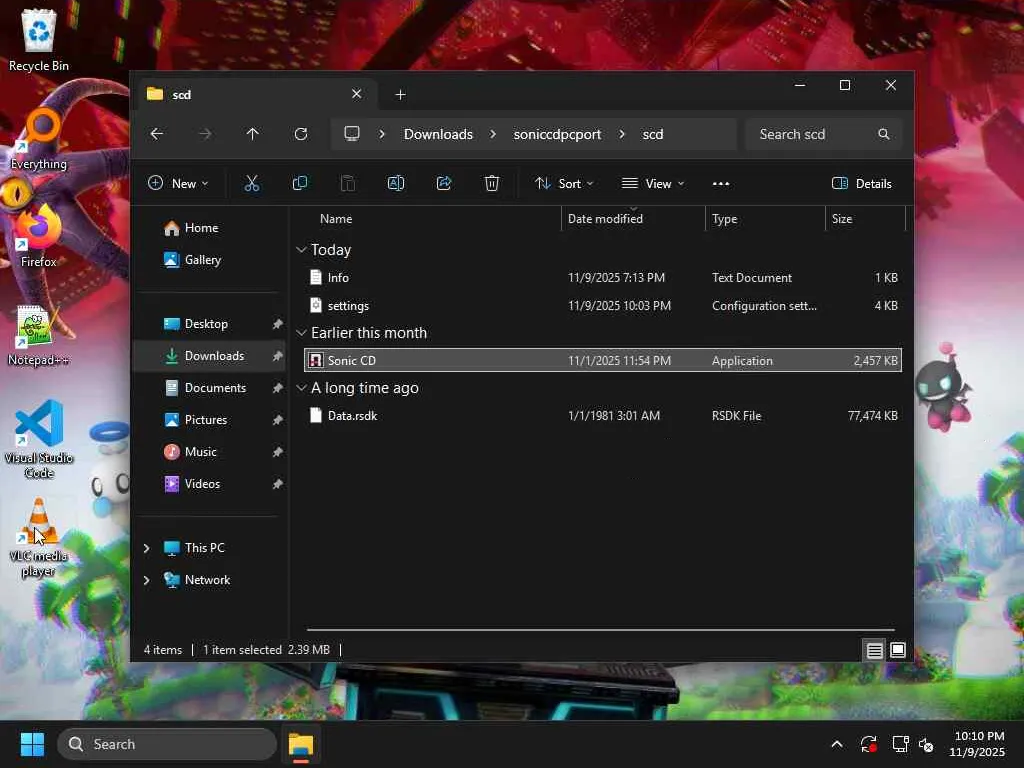Unpin Music pin icon

click(278, 452)
